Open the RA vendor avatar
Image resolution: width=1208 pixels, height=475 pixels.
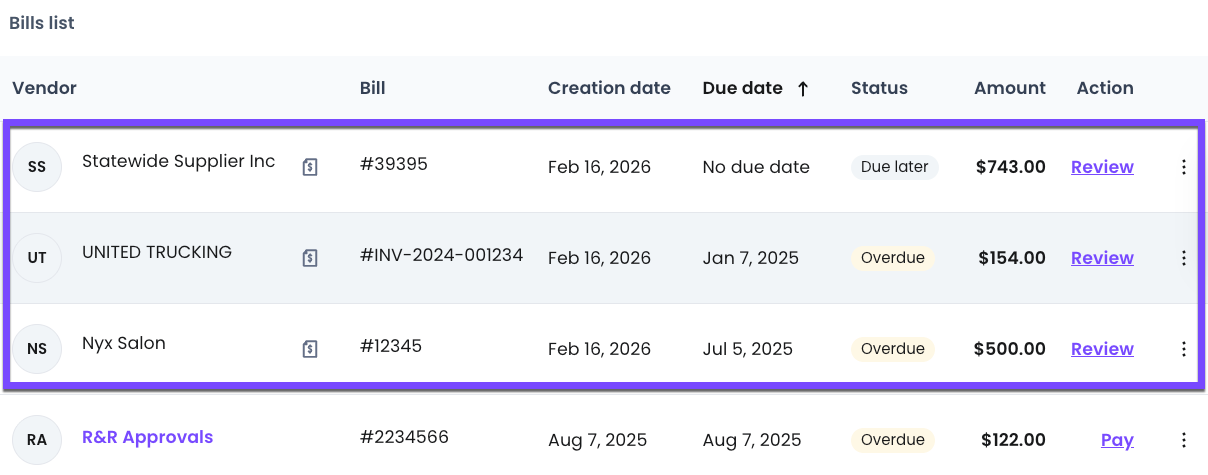[x=37, y=440]
